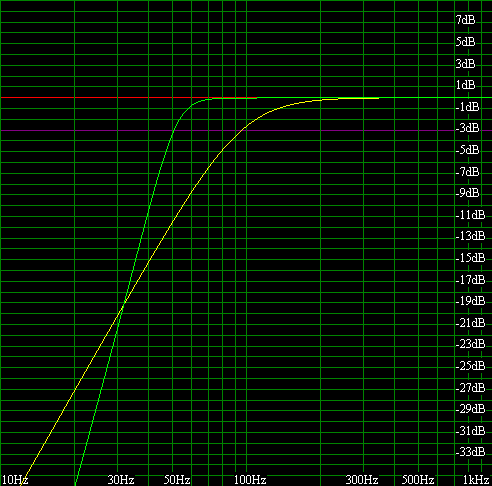This screenshot has width=492, height=486.
Task: Click the 10Hz frequency label
Action: coord(15,480)
